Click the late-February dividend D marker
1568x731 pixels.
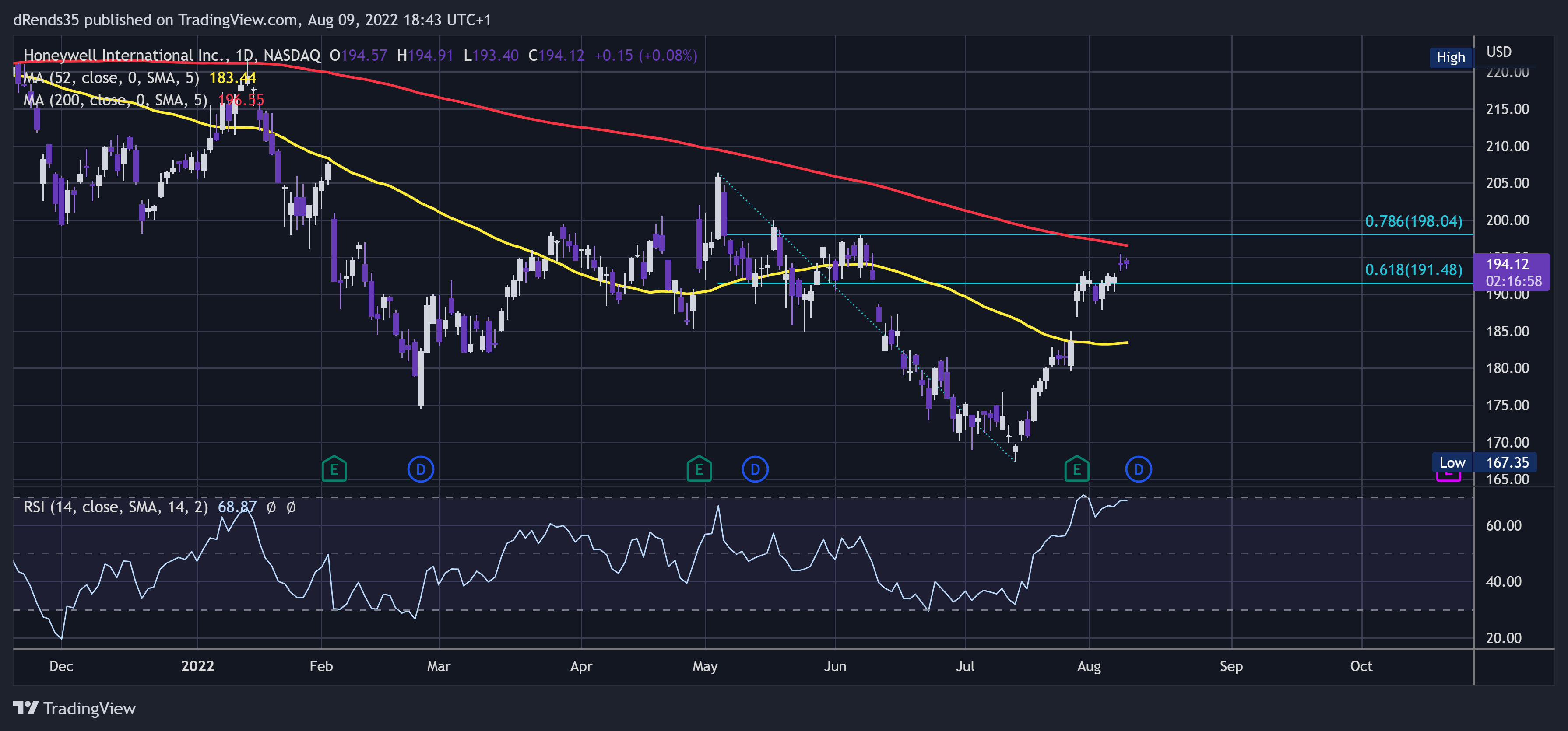point(421,469)
